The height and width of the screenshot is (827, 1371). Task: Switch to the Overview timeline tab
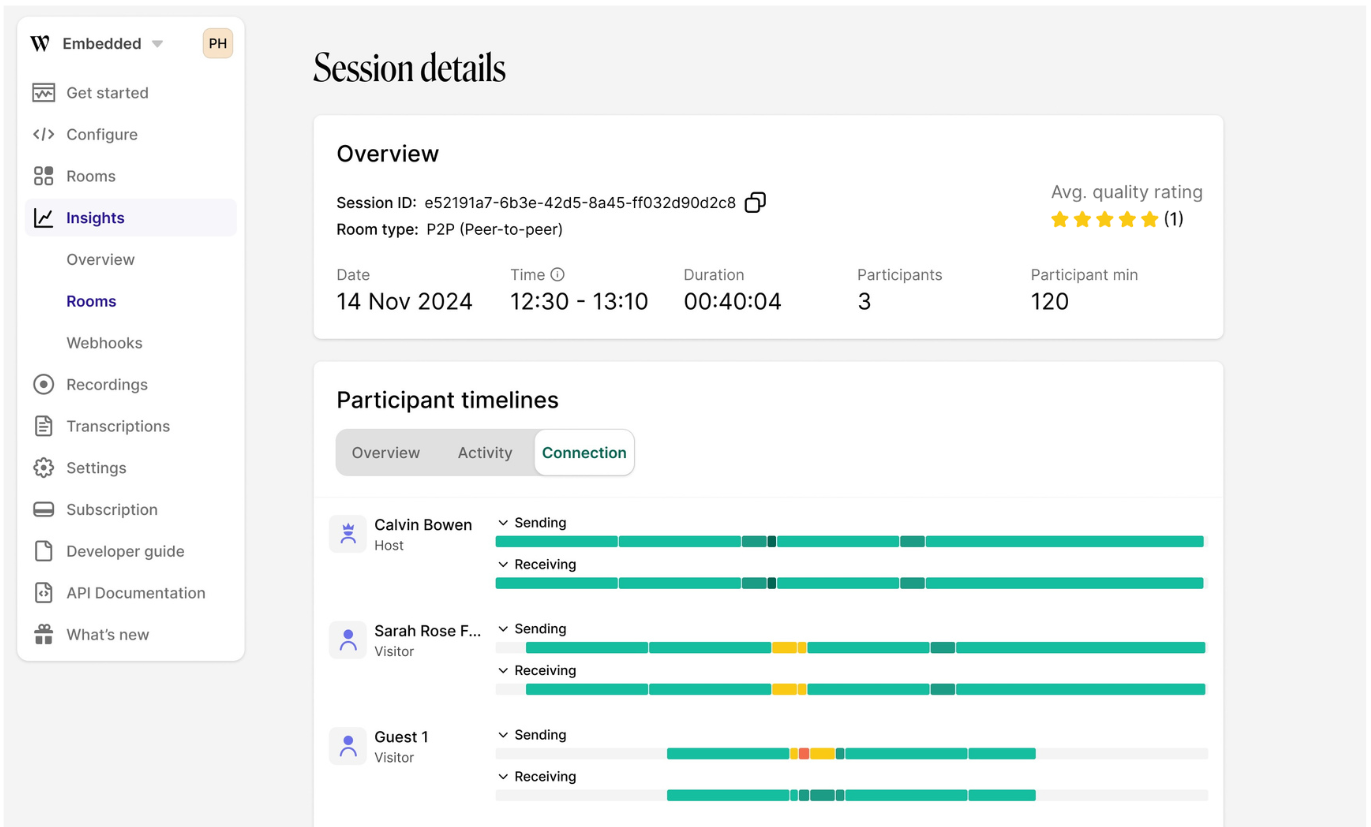pyautogui.click(x=386, y=453)
